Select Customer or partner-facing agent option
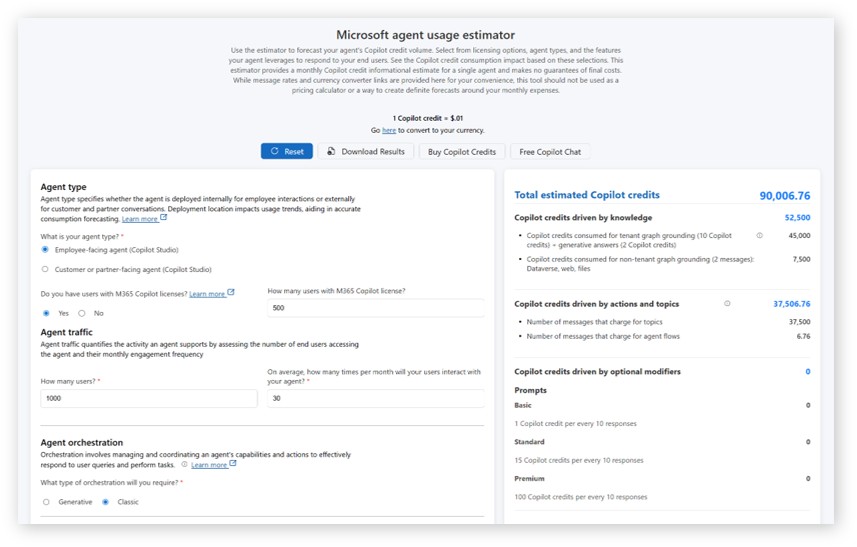857x547 pixels. click(x=45, y=269)
